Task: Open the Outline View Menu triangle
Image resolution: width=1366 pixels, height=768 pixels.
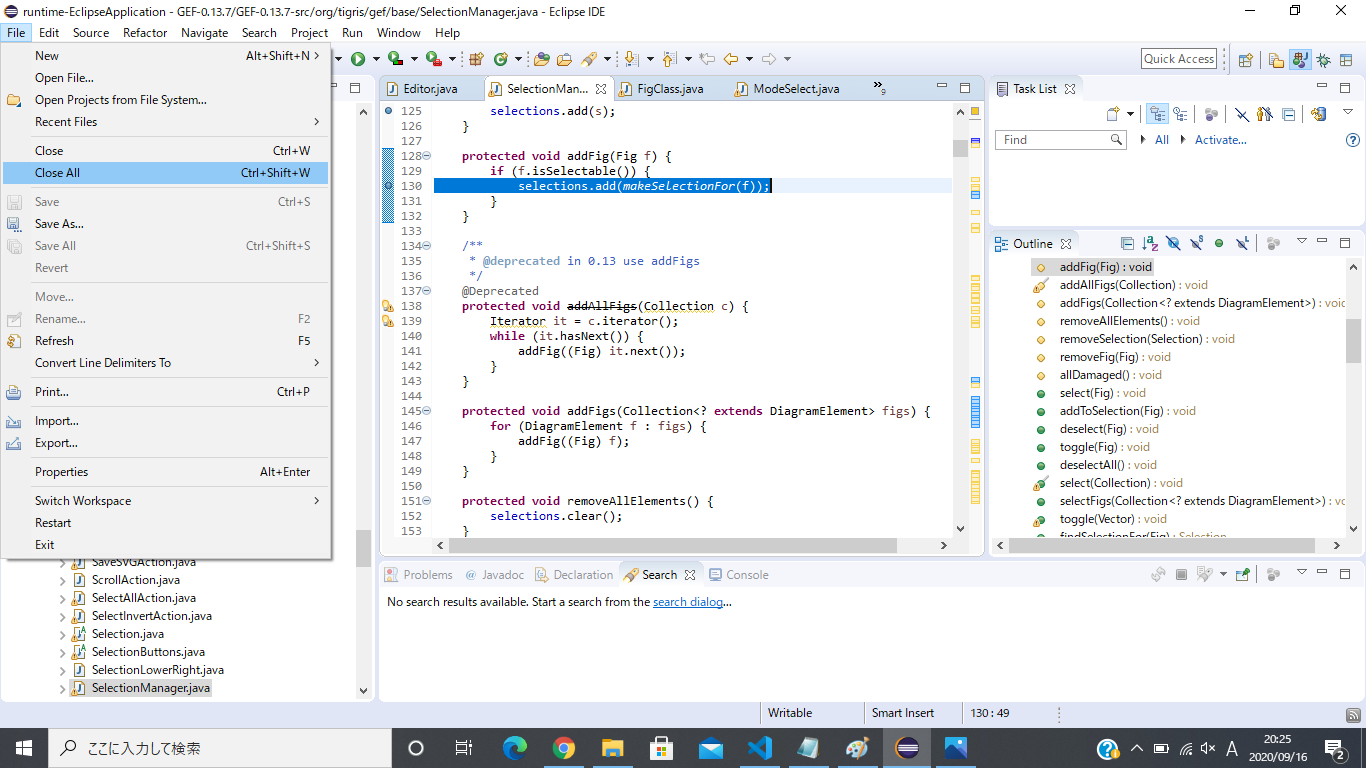Action: click(1302, 241)
